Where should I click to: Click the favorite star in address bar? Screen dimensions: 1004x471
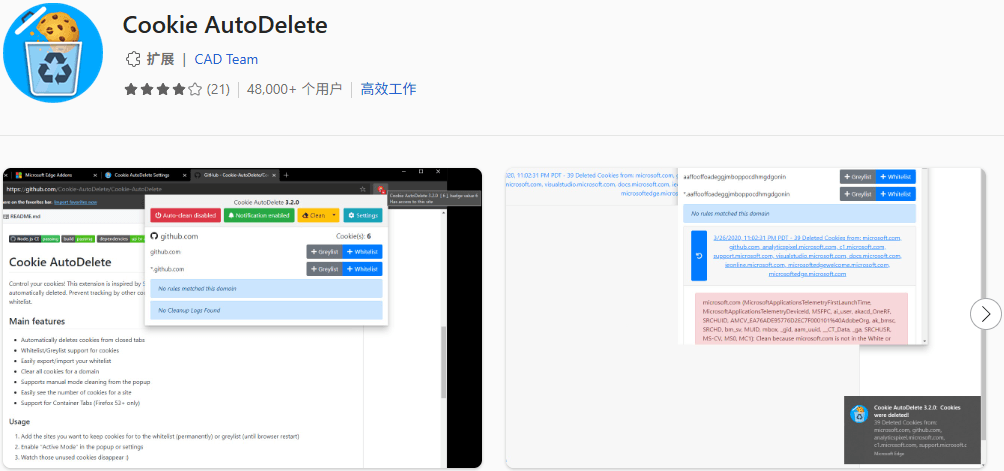[362, 188]
